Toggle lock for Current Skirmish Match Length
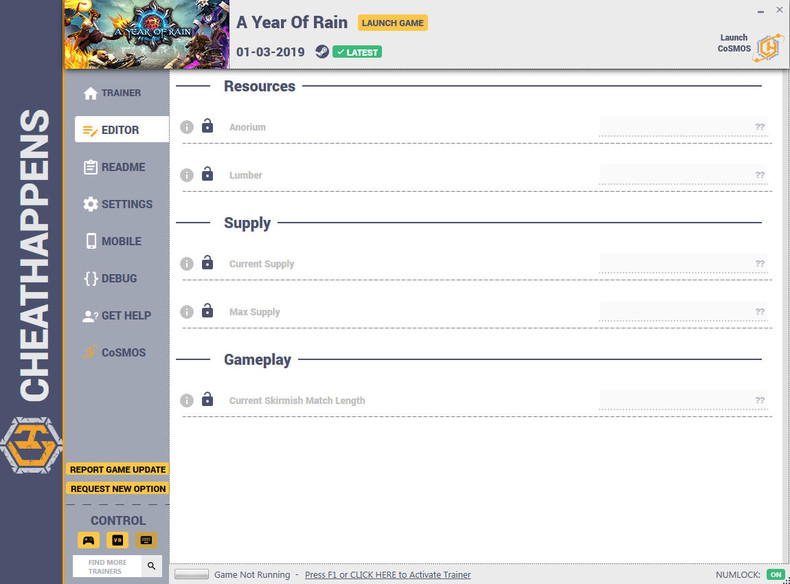The image size is (790, 584). (207, 399)
